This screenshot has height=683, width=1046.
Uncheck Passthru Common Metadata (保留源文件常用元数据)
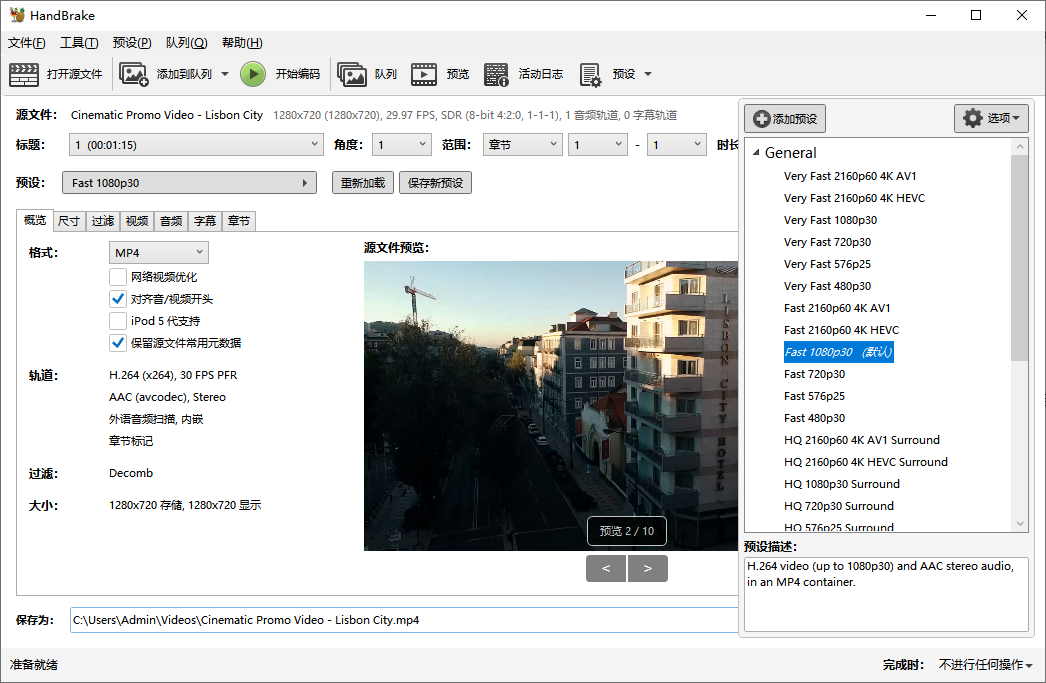point(118,343)
